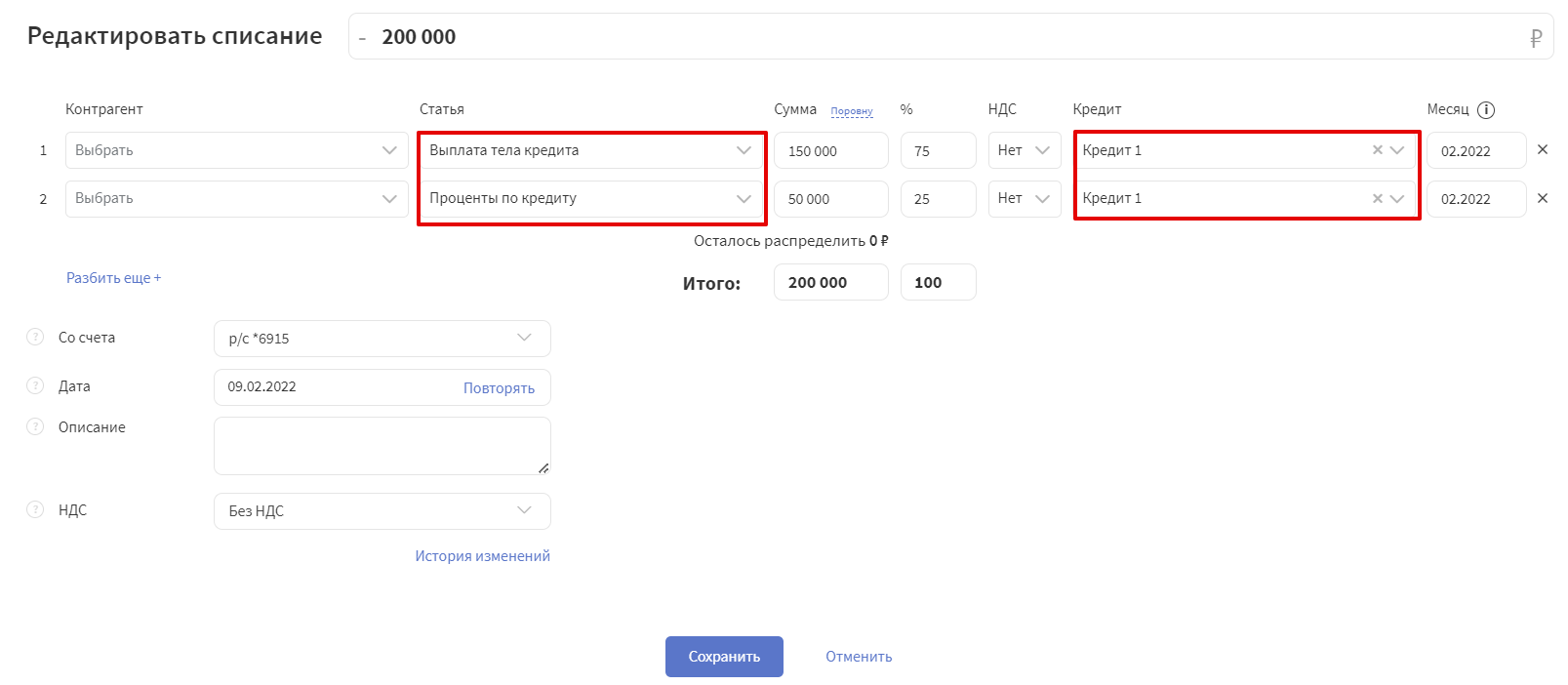
Task: Click the 25 percent field
Action: [939, 198]
